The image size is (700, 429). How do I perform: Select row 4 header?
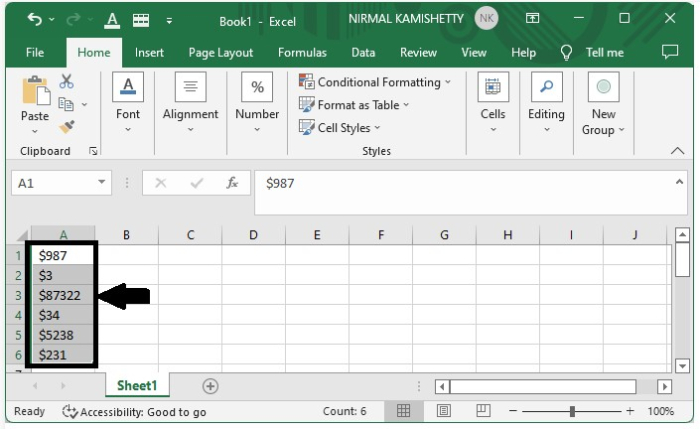click(x=18, y=315)
